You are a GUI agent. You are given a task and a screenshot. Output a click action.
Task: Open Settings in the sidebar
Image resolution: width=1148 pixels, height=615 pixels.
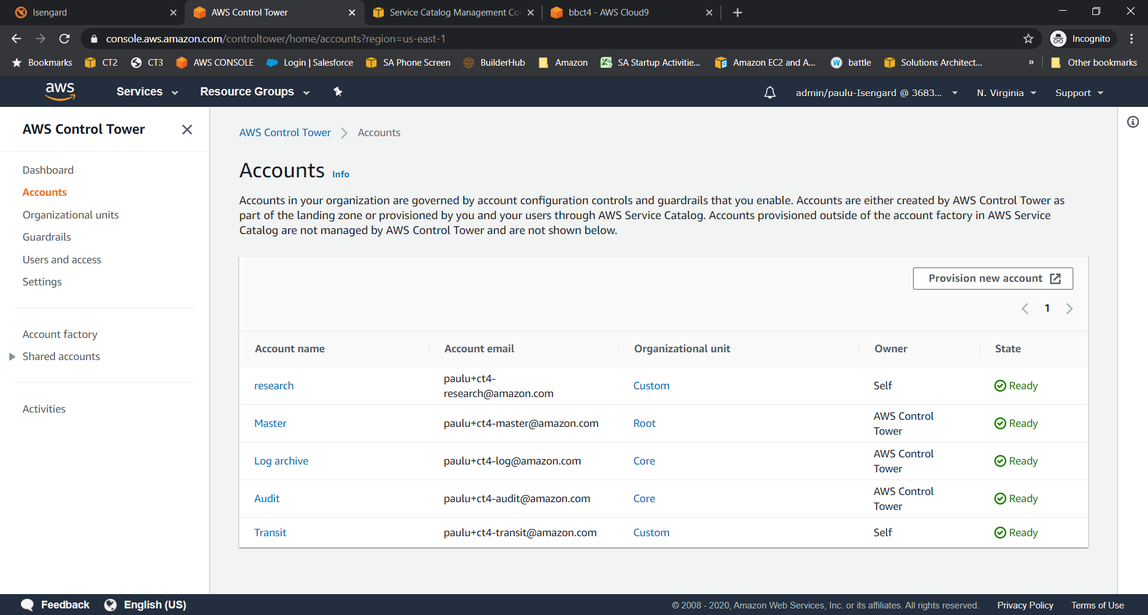(42, 281)
